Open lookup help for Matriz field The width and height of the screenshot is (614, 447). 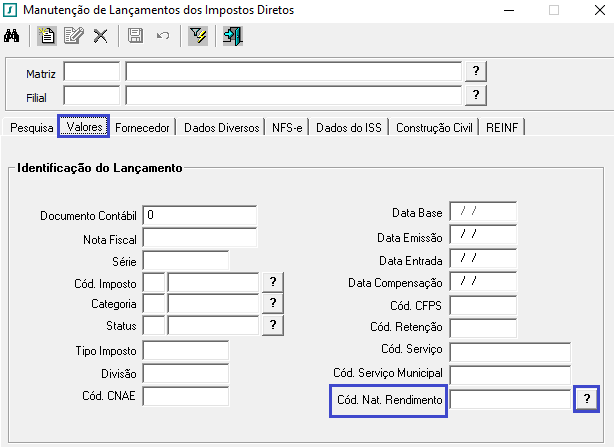coord(477,71)
